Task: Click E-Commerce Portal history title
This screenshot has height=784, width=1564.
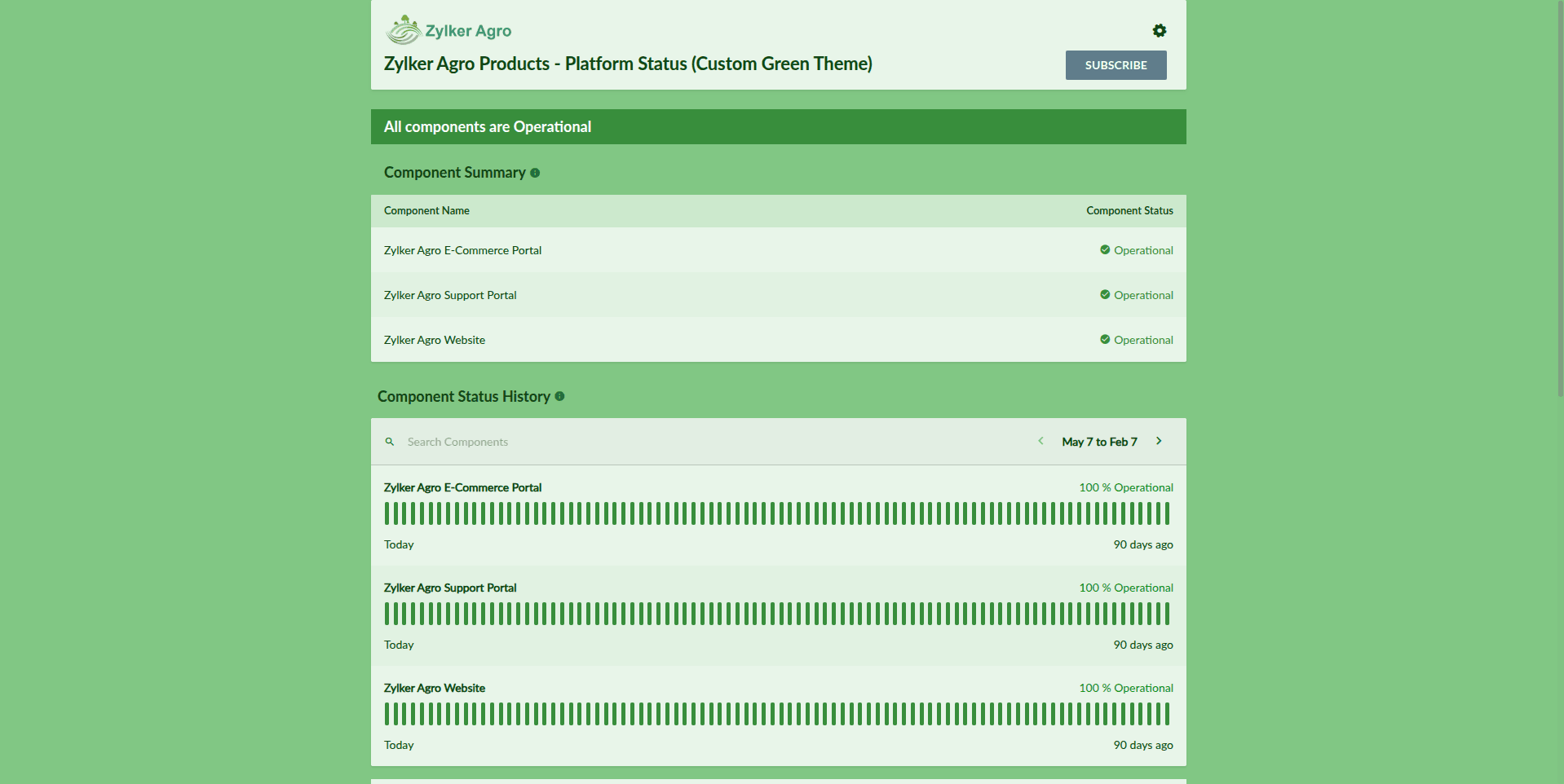Action: pos(462,487)
